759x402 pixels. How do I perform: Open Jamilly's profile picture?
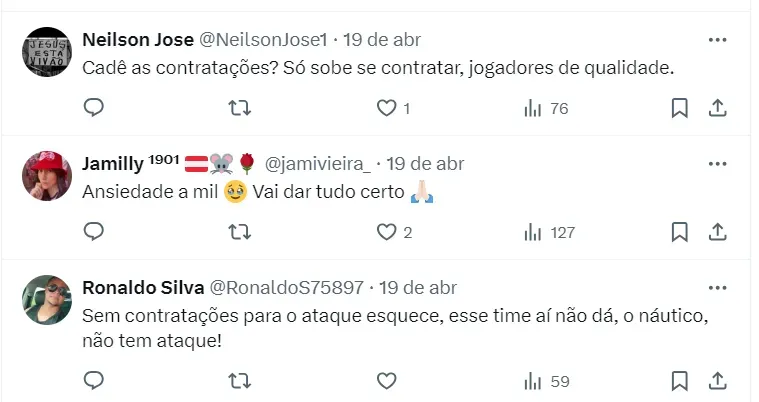[x=47, y=176]
